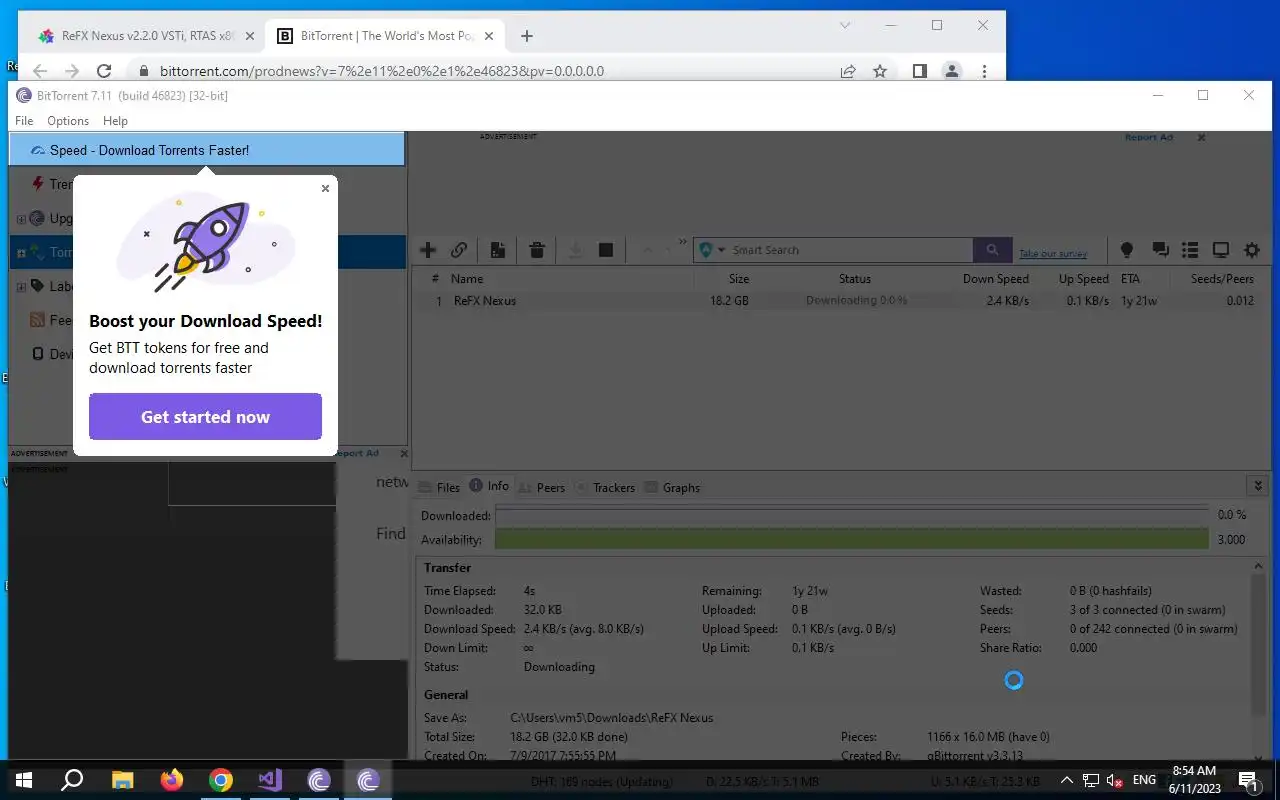Screen dimensions: 1280x800
Task: Click the Upgrade icon in sidebar
Action: coord(38,218)
